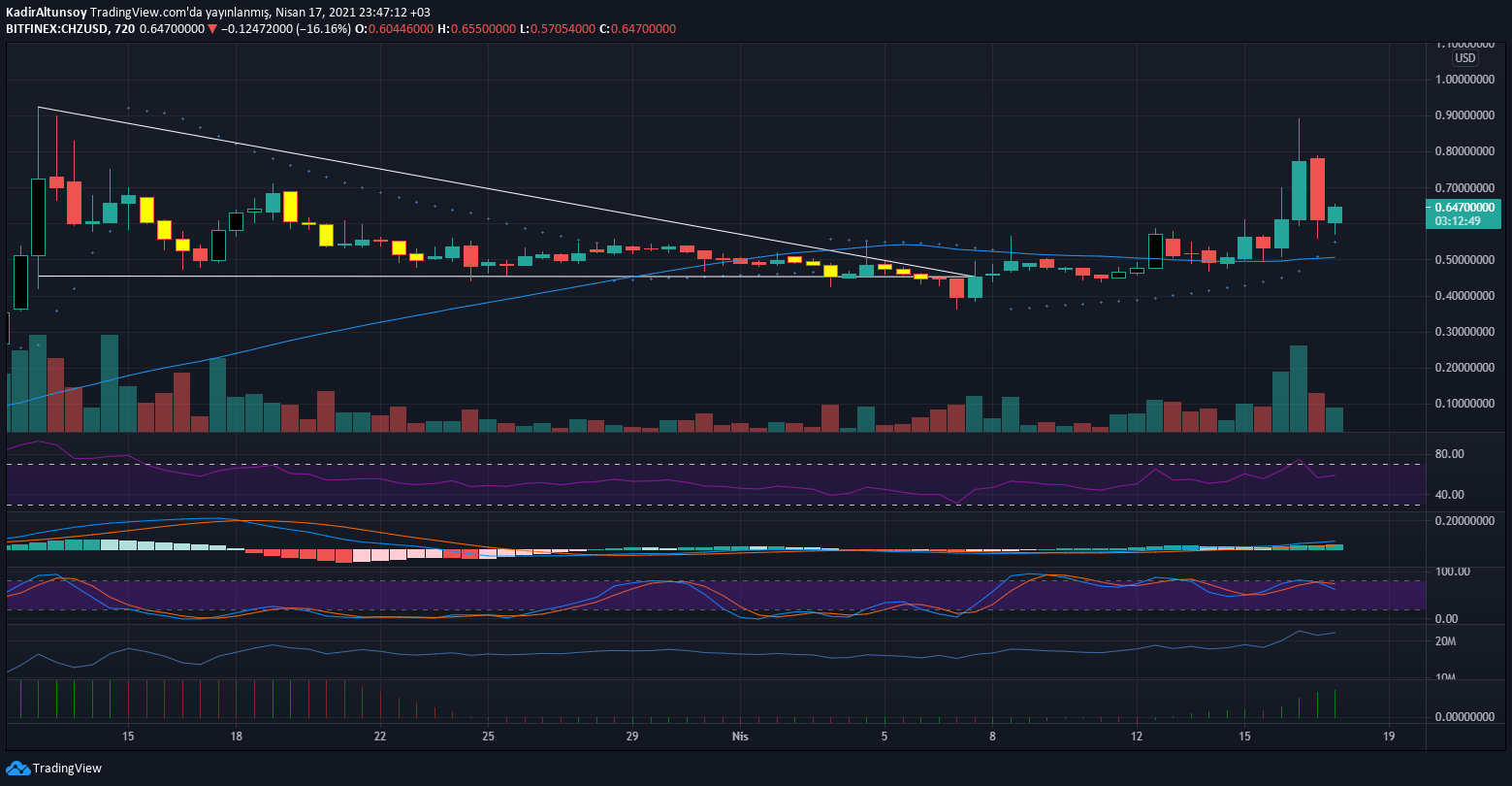Click the 12 date label on the time axis
This screenshot has width=1512, height=786.
[1137, 737]
